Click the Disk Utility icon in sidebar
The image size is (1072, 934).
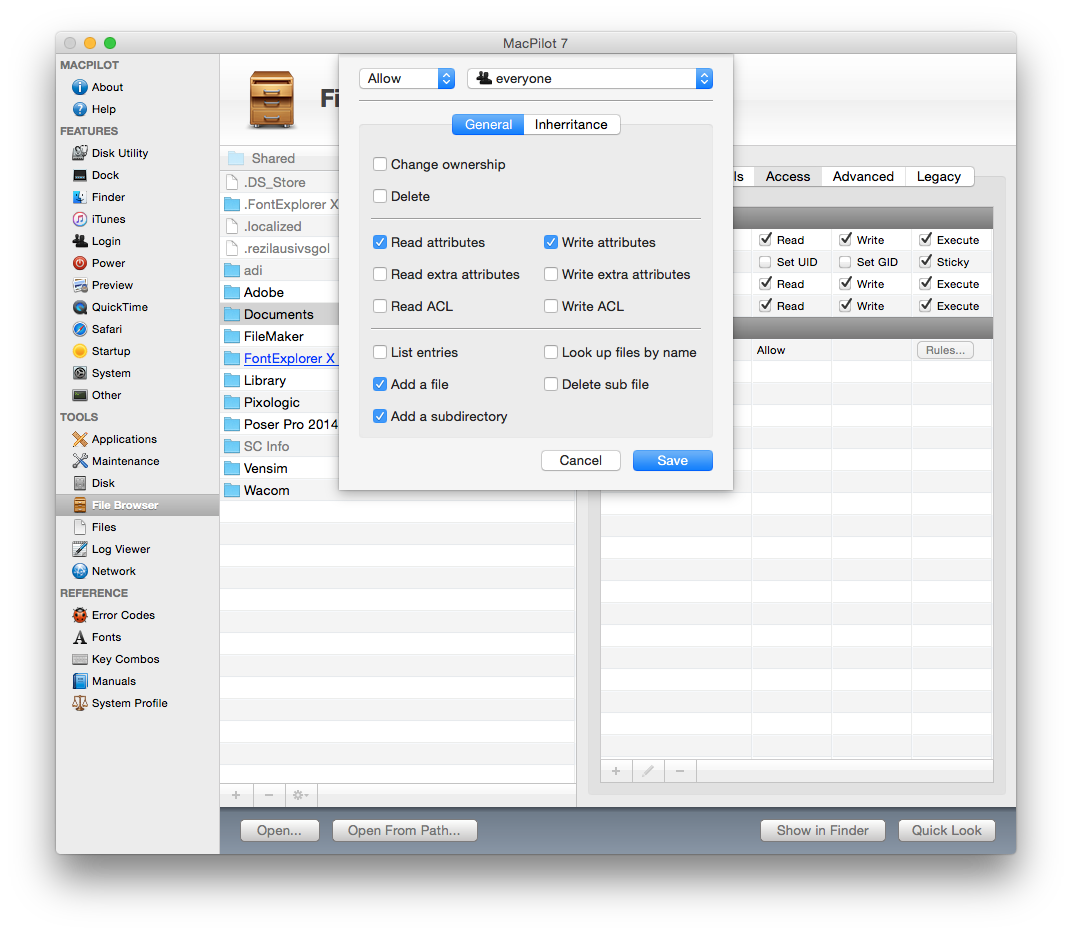pyautogui.click(x=80, y=153)
